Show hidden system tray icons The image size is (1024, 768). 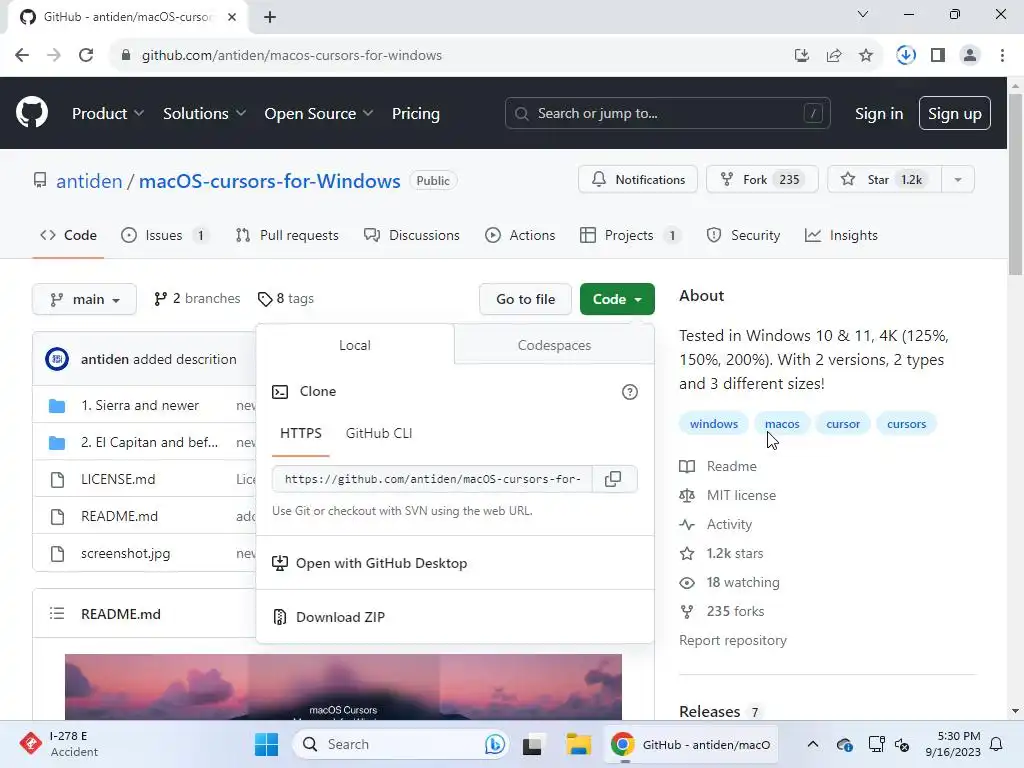tap(812, 744)
